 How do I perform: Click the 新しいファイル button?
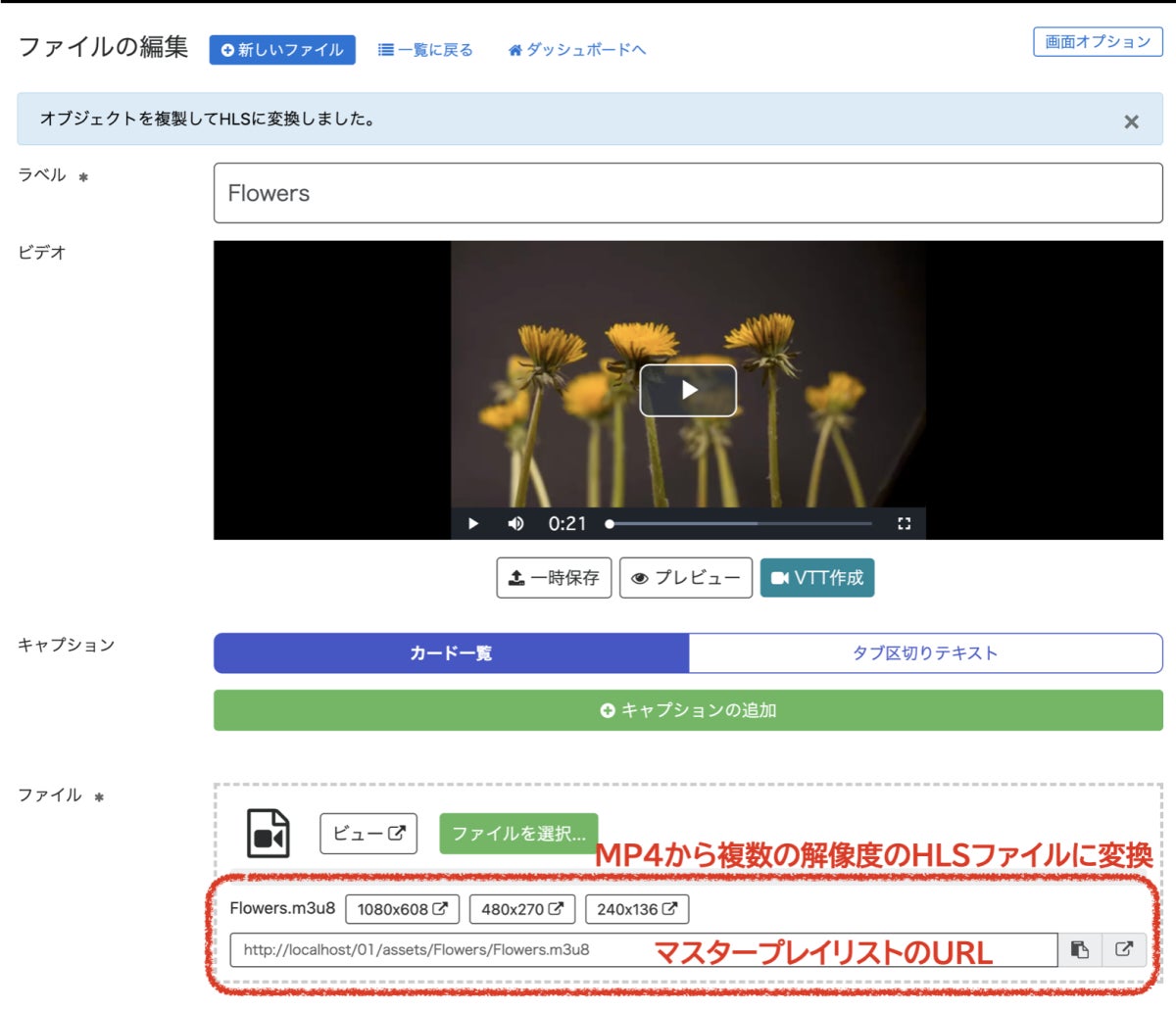click(x=282, y=50)
